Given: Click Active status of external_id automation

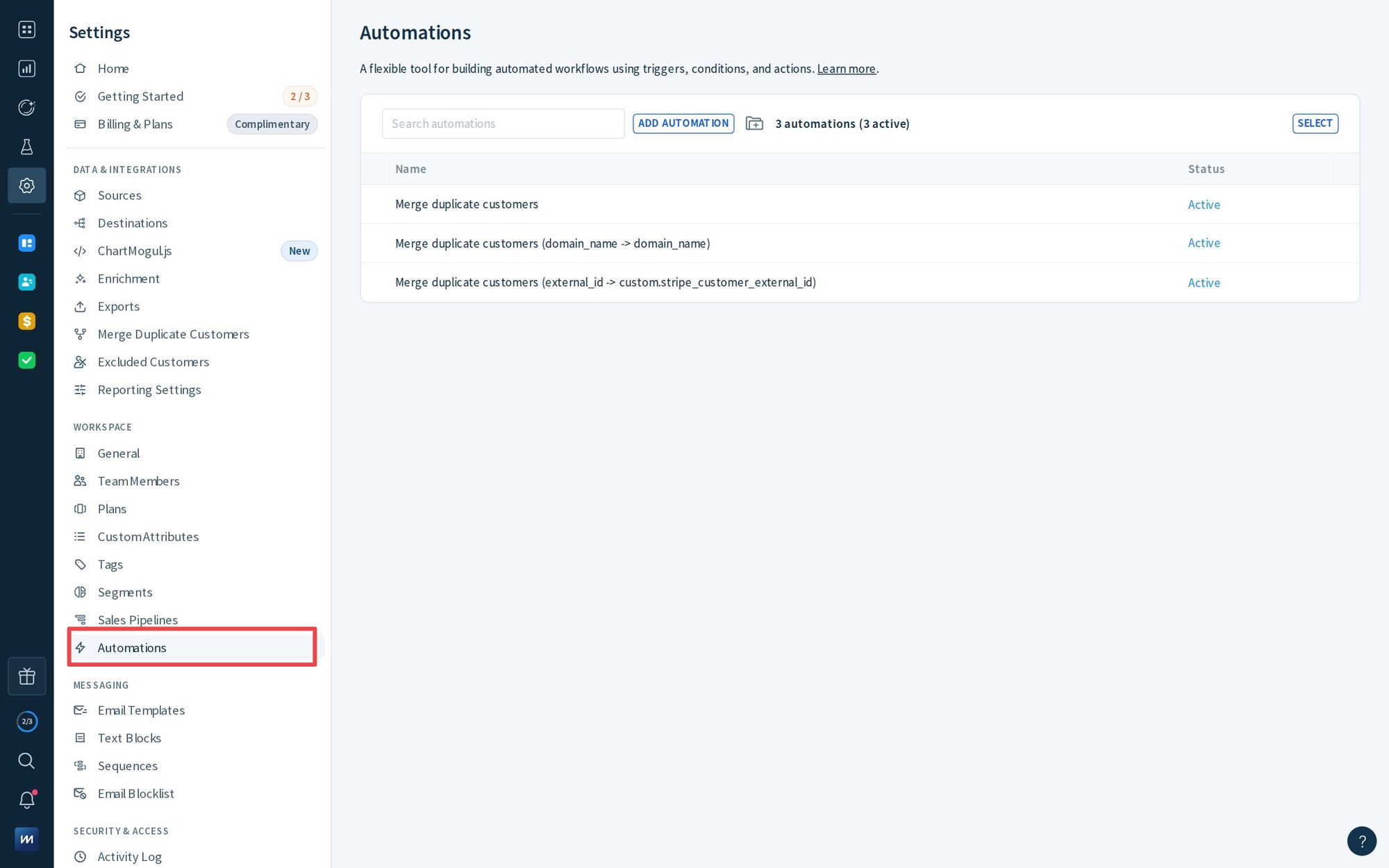Looking at the screenshot, I should (1204, 283).
